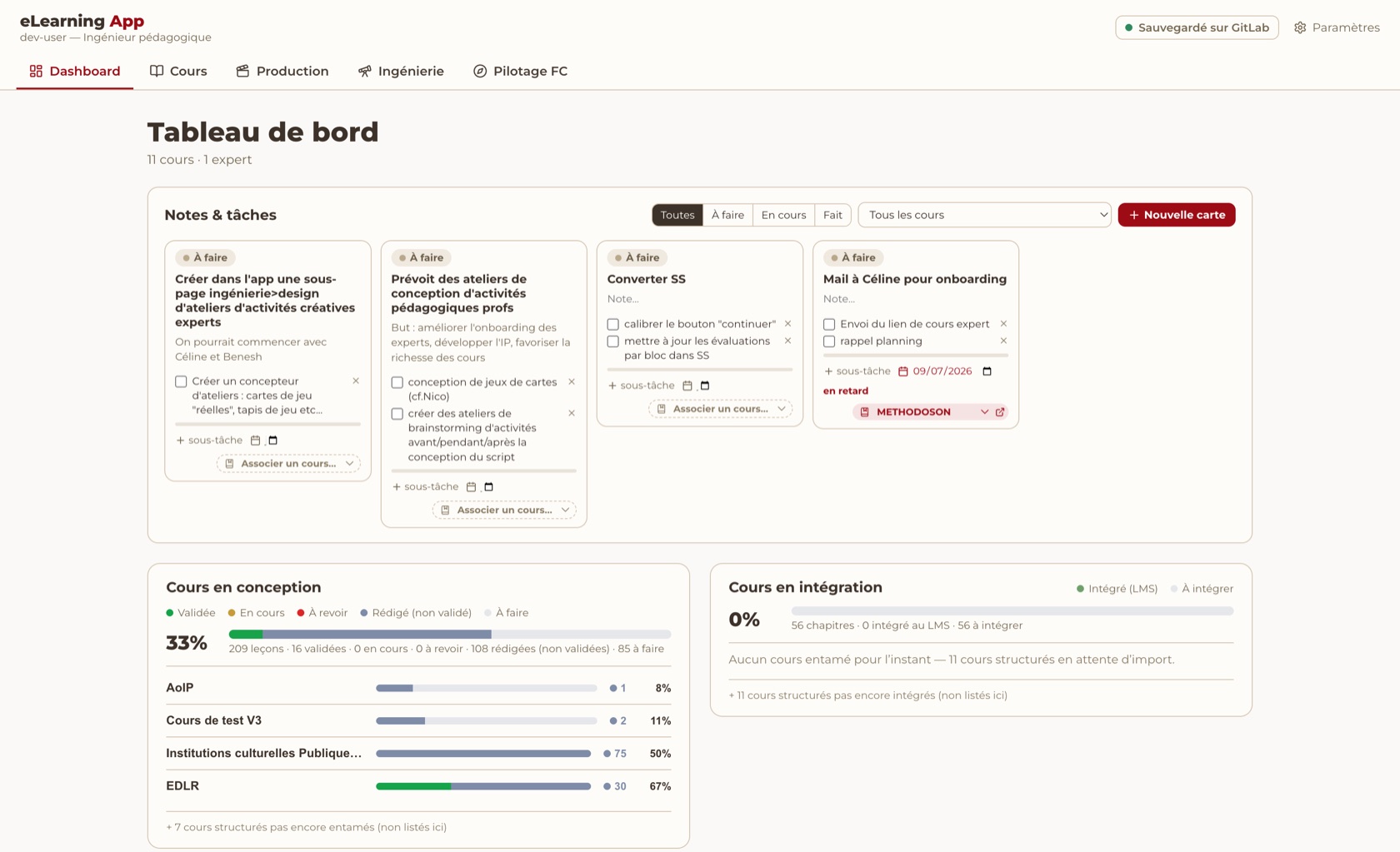The image size is (1400, 852).
Task: Tick 'créer des ateliers de brainstorming' checkbox
Action: click(397, 414)
